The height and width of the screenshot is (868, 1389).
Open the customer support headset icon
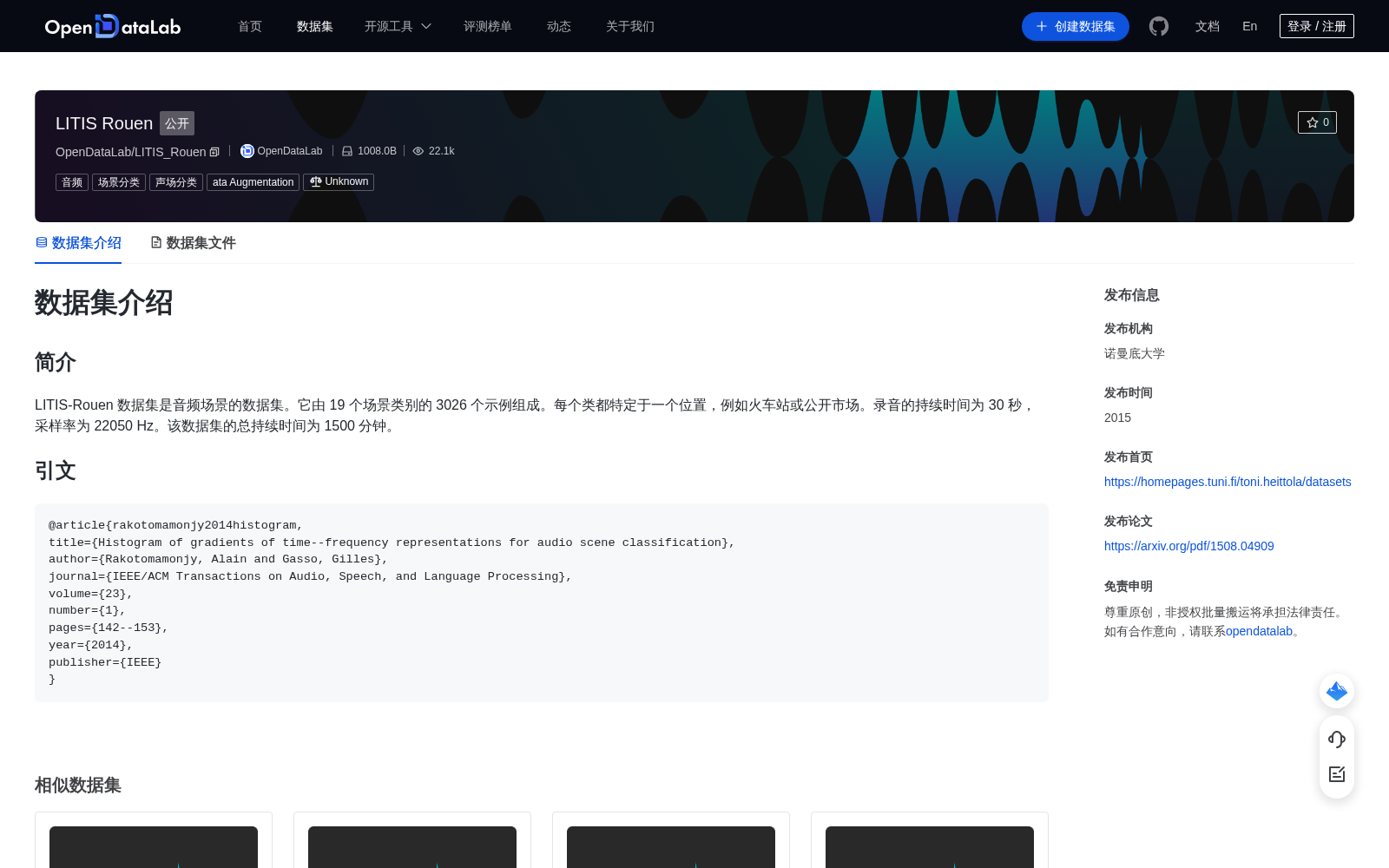[1337, 740]
